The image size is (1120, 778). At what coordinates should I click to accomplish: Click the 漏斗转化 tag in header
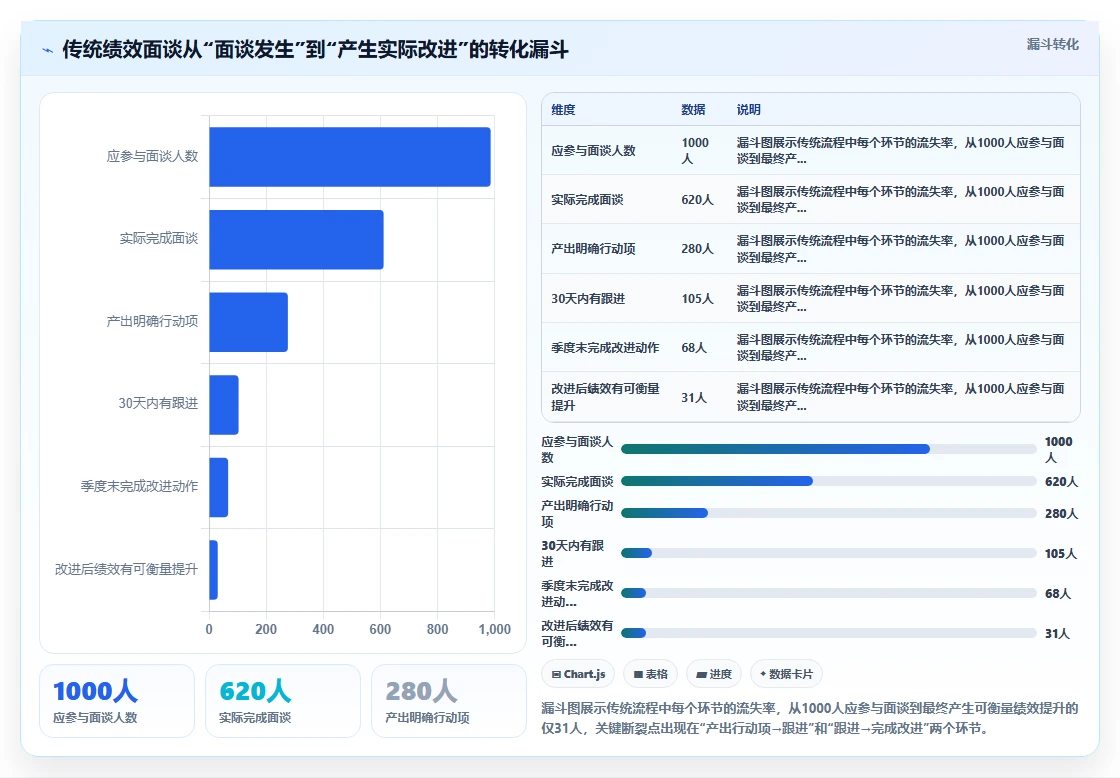tap(1052, 44)
